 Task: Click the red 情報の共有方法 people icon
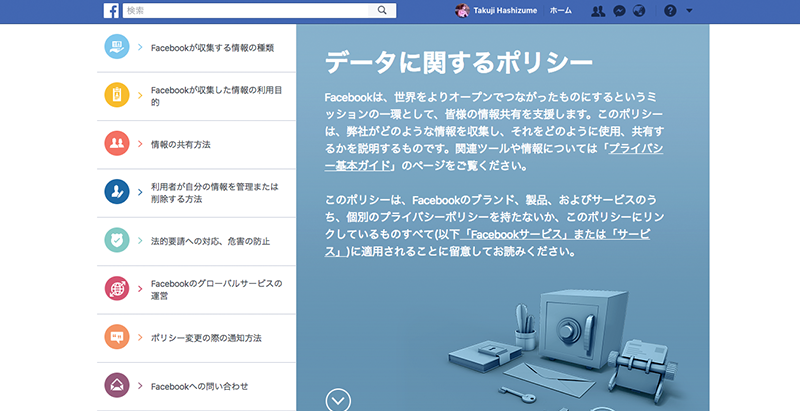pyautogui.click(x=117, y=143)
